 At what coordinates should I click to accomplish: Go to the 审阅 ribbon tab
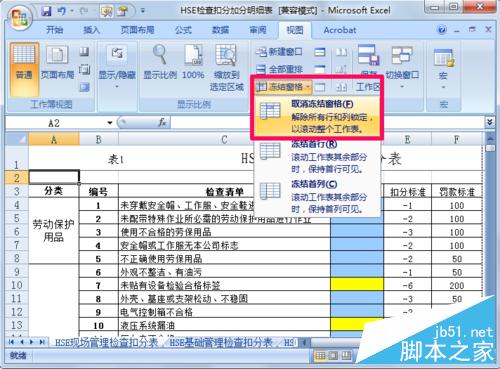point(258,30)
